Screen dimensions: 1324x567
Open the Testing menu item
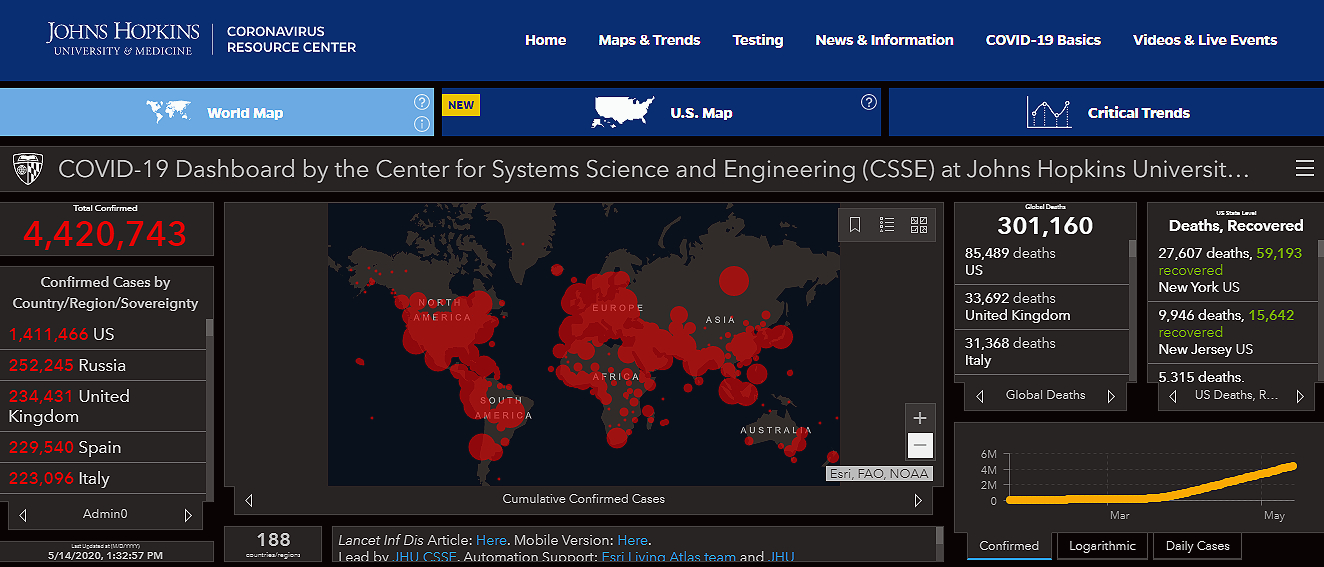click(757, 40)
